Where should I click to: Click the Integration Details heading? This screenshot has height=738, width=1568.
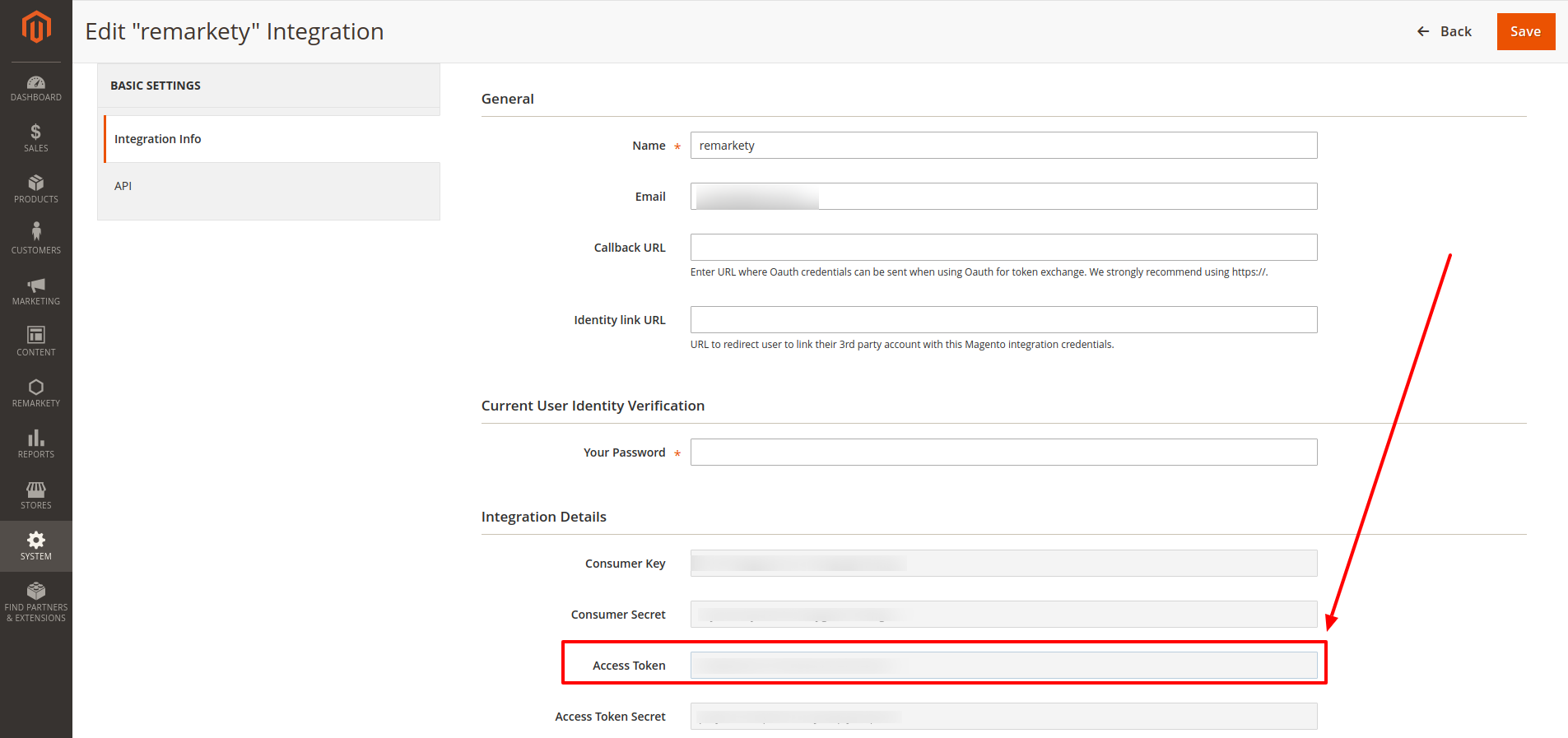543,517
